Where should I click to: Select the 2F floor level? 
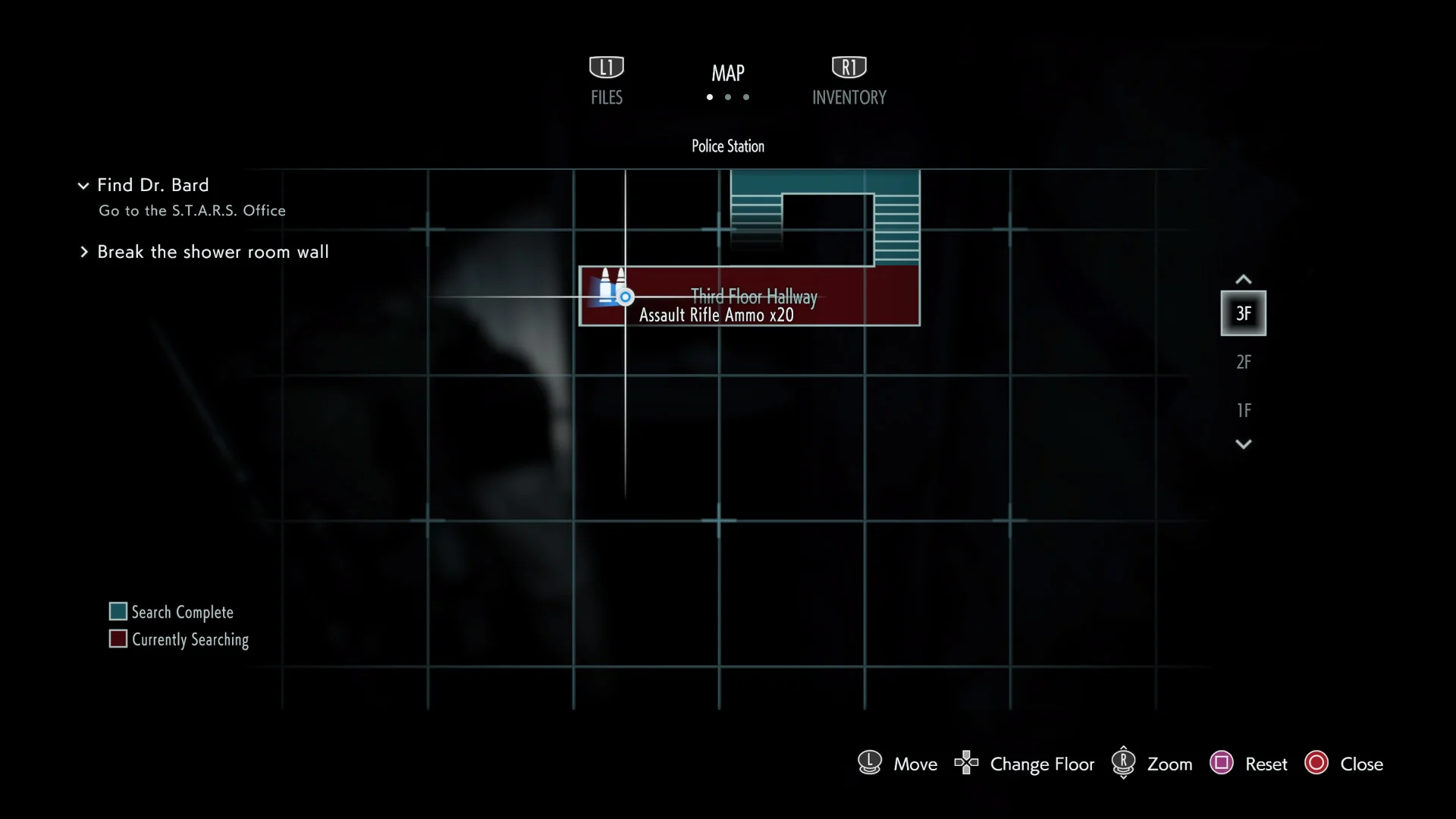pos(1244,361)
